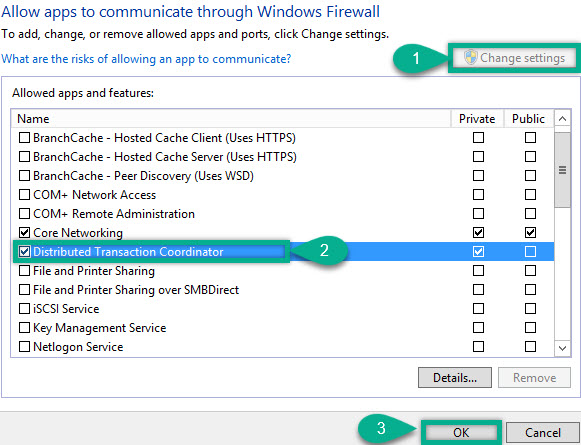The image size is (581, 445).
Task: Uncheck the Distributed Transaction Coordinator checkbox
Action: point(24,252)
